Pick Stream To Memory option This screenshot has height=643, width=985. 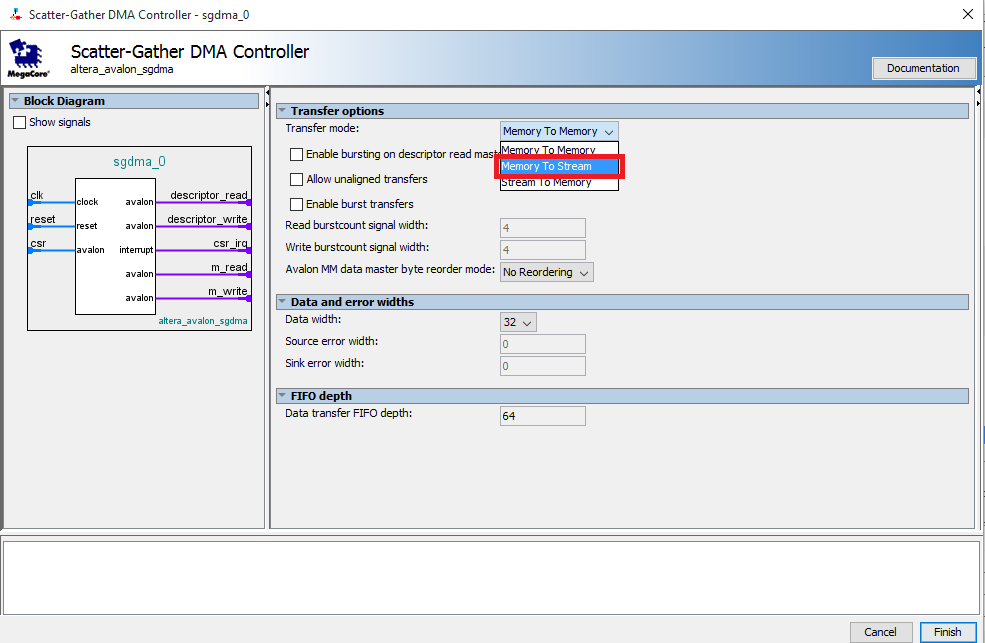pos(559,183)
